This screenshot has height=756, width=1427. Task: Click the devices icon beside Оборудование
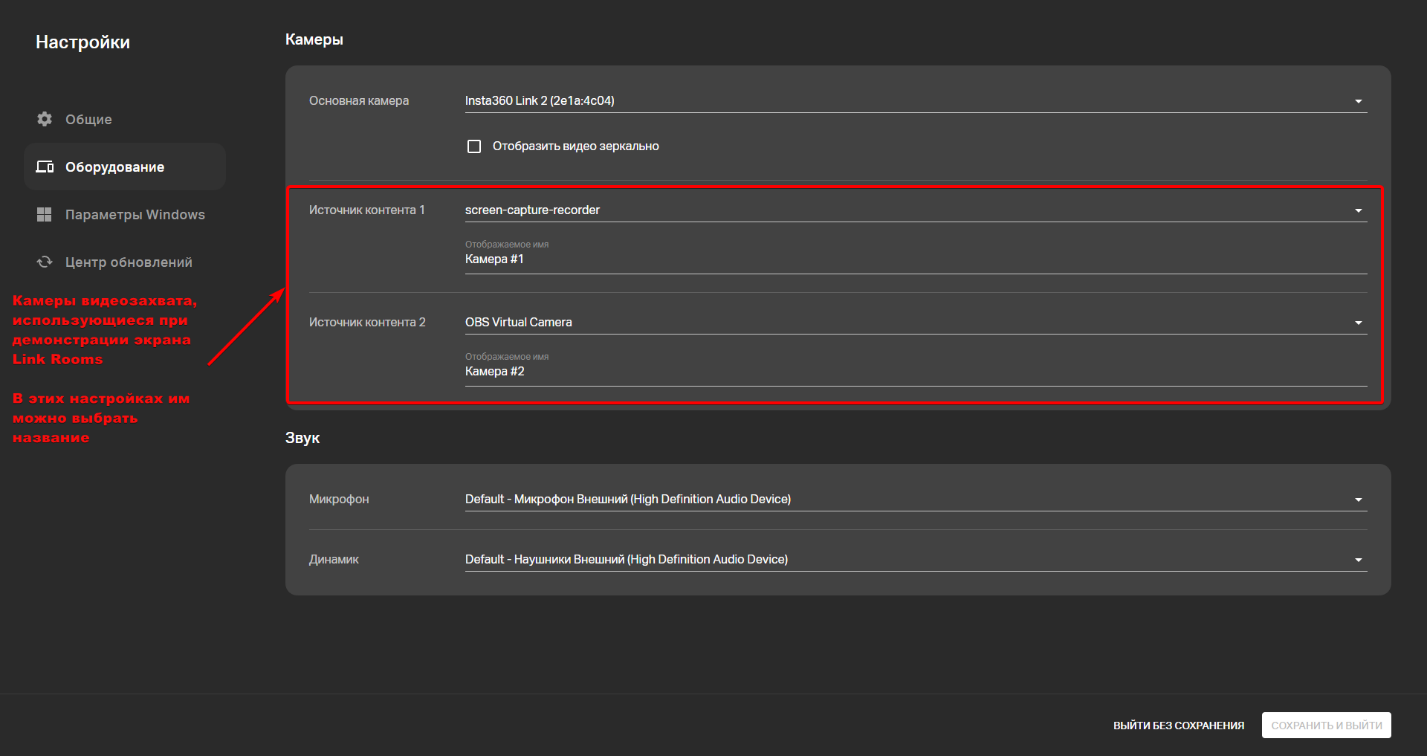tap(44, 167)
